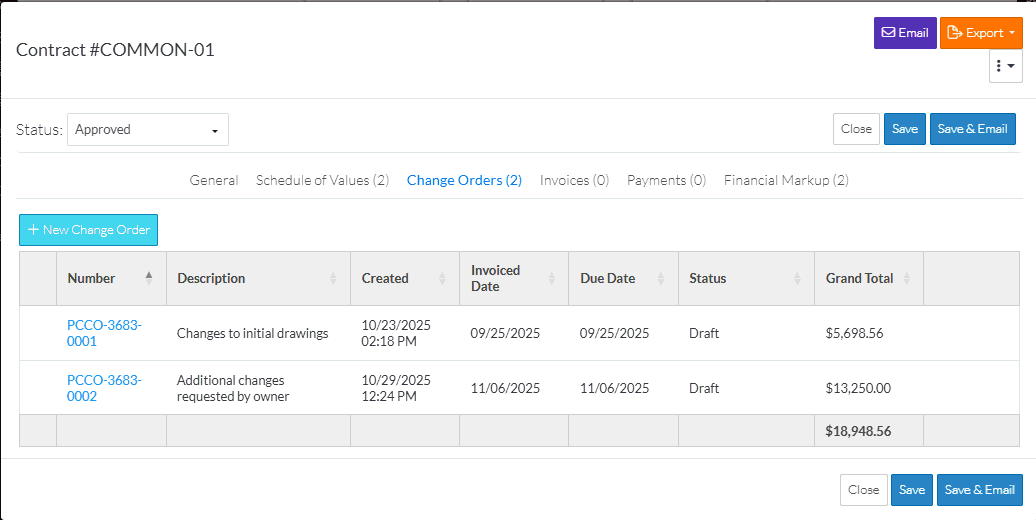Viewport: 1036px width, 520px height.
Task: Select the Financial Markup tab
Action: point(786,180)
